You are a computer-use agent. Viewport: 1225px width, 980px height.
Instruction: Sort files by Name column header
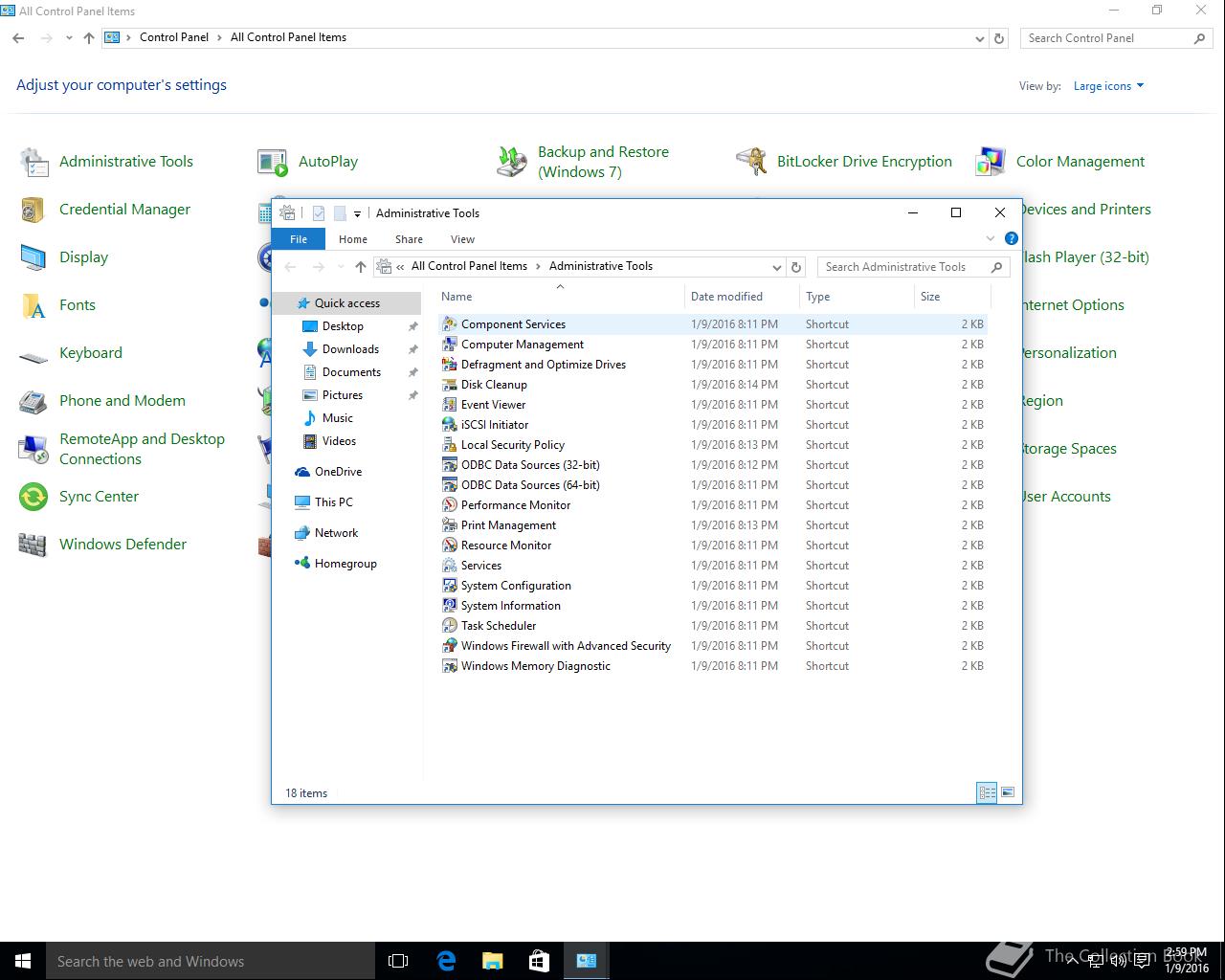pos(561,297)
